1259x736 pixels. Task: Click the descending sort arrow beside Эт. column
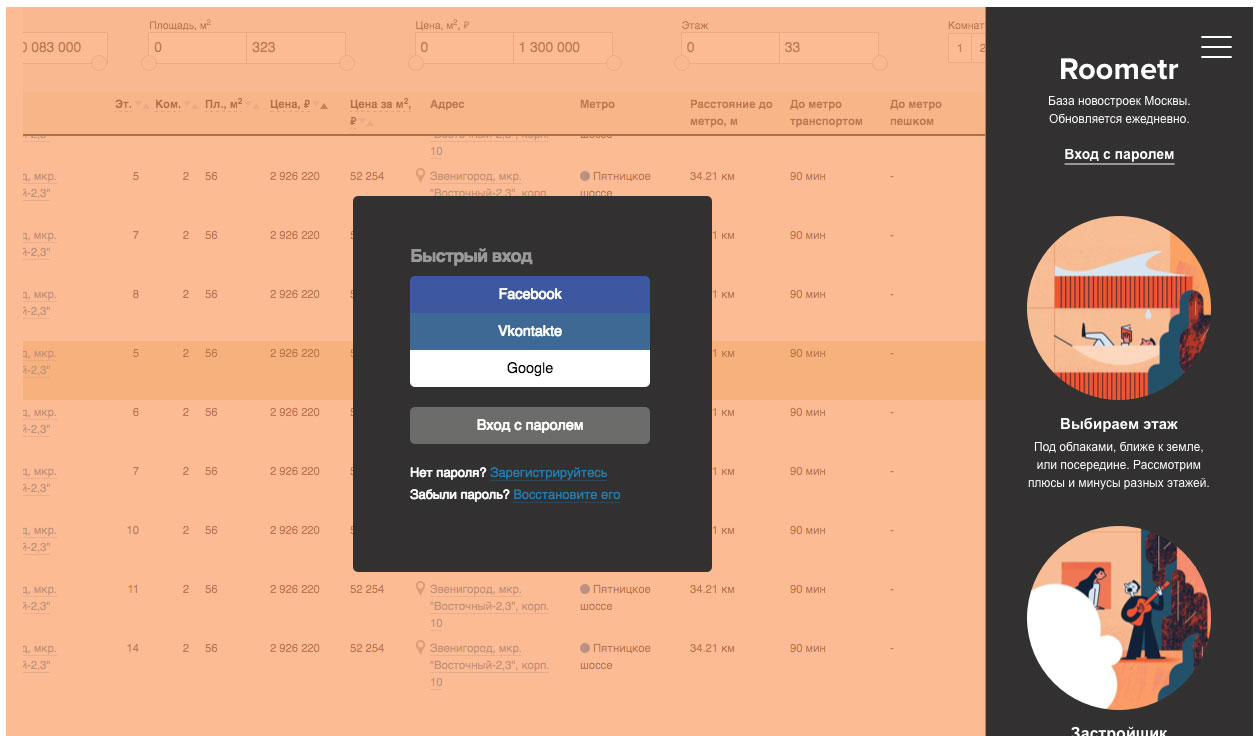pos(138,104)
